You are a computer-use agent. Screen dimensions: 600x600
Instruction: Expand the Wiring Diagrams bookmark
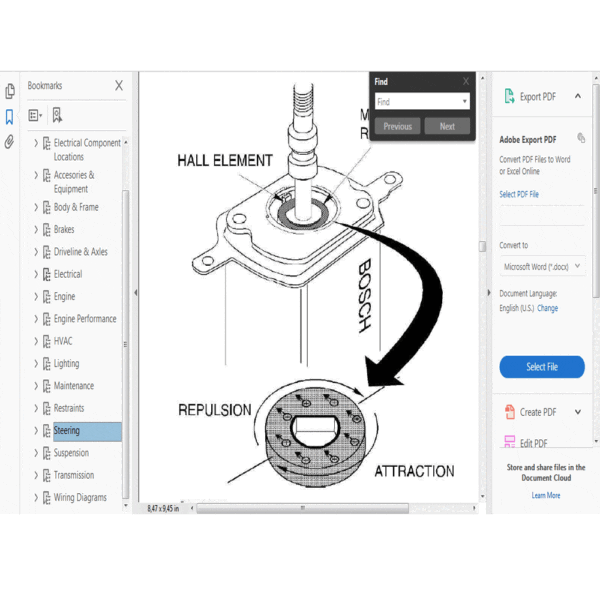(x=36, y=497)
